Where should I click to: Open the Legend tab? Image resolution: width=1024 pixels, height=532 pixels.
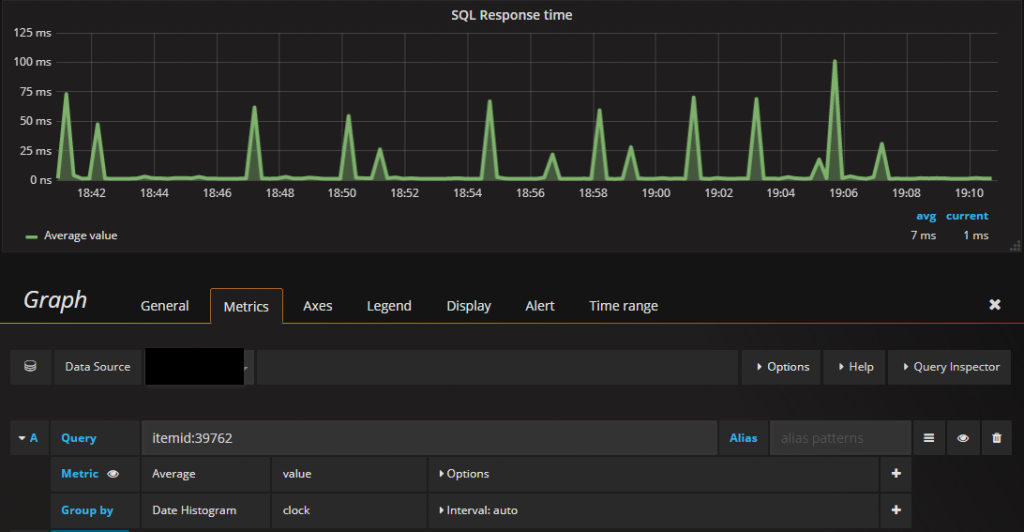tap(389, 305)
